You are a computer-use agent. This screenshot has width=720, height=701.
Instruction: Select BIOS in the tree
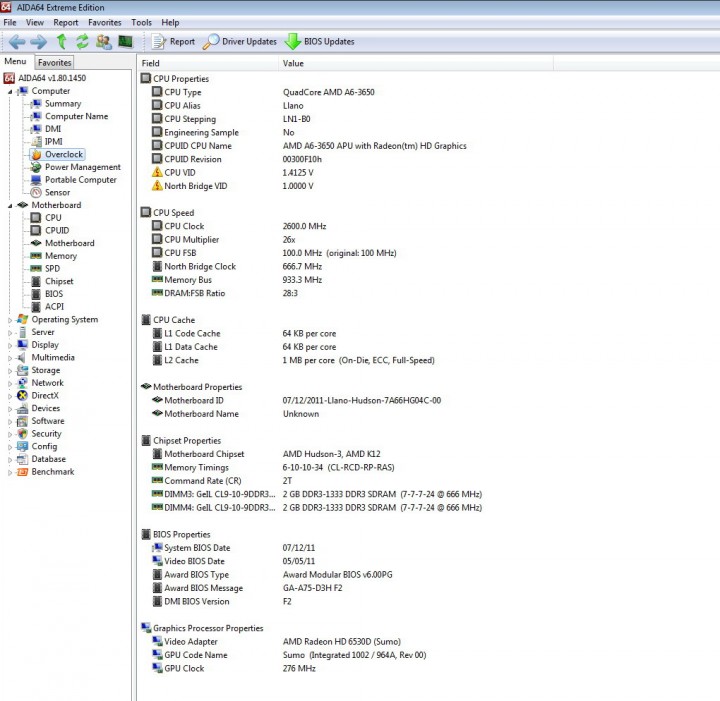tap(54, 294)
